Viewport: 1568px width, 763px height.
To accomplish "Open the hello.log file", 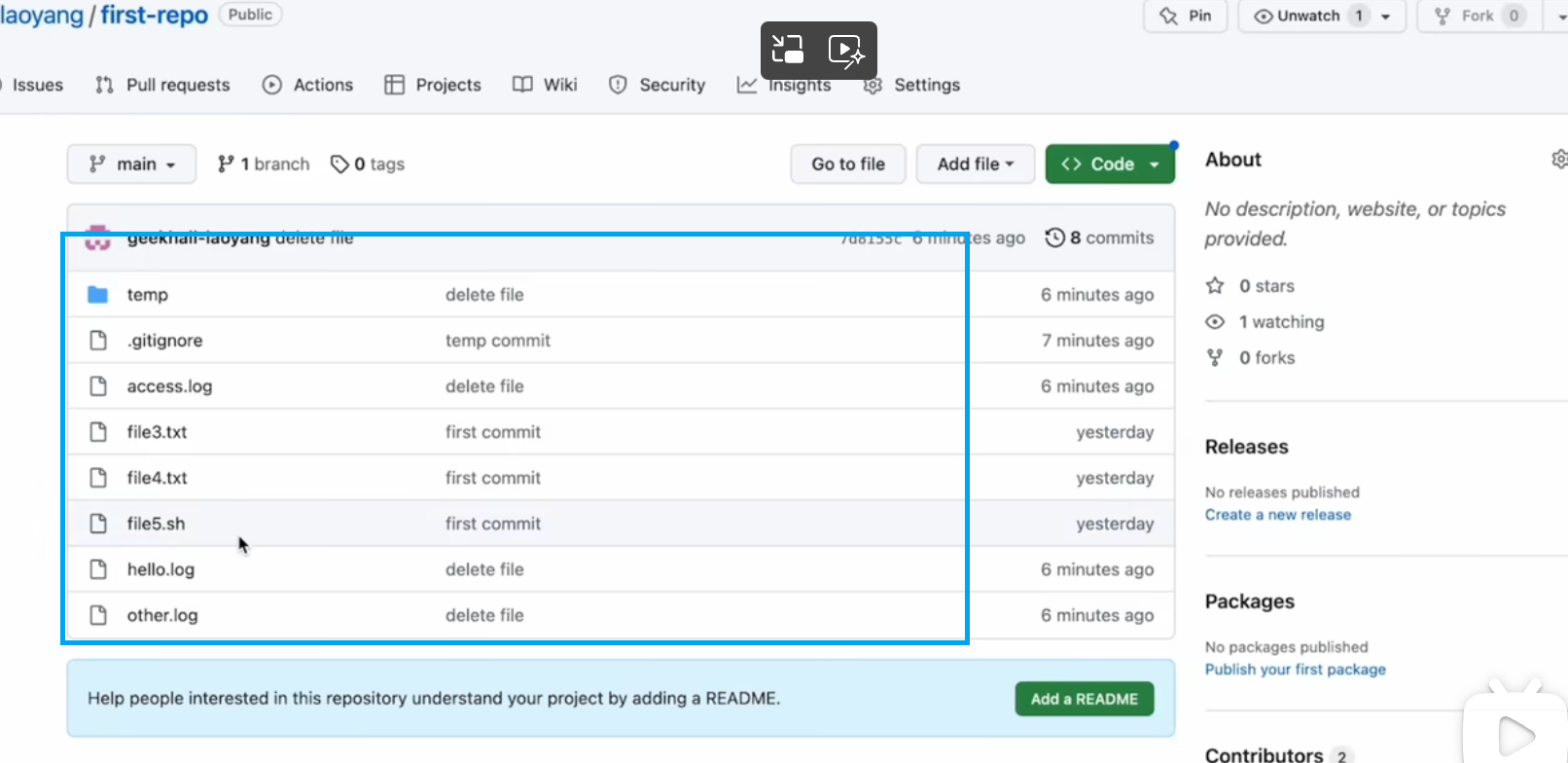I will pyautogui.click(x=160, y=568).
